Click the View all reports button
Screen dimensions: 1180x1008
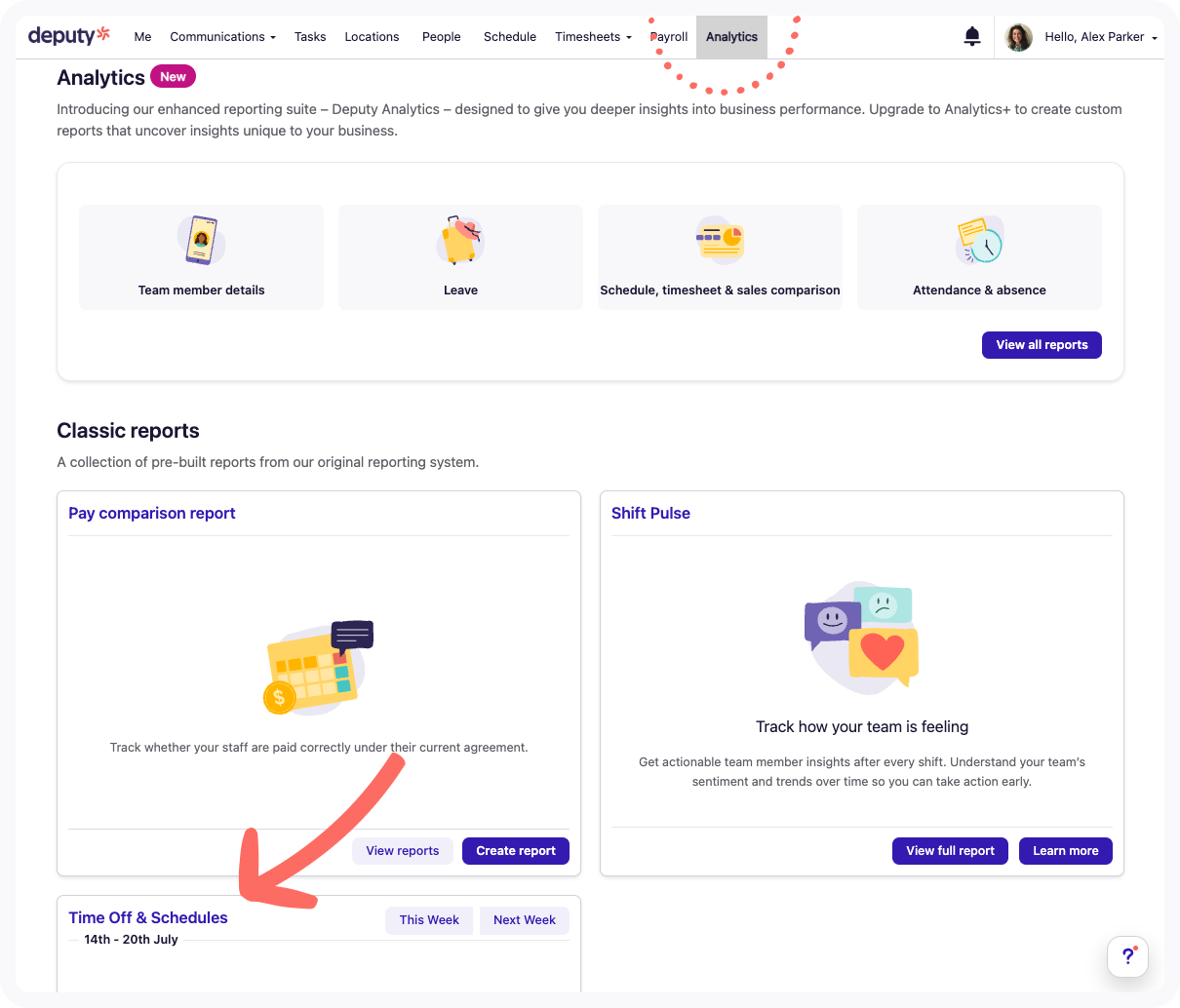click(x=1042, y=345)
